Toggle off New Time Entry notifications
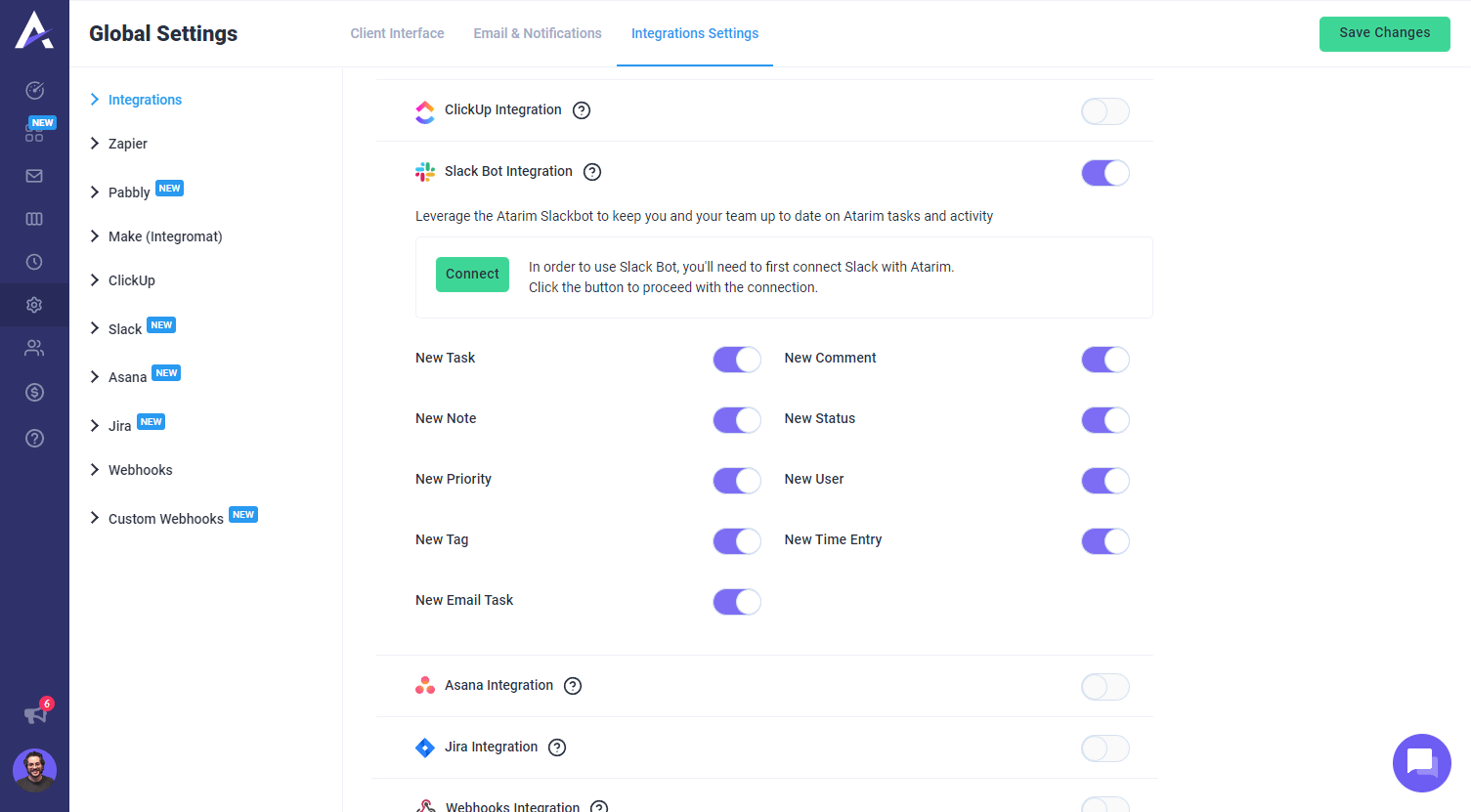Viewport: 1471px width, 812px height. click(x=1104, y=540)
